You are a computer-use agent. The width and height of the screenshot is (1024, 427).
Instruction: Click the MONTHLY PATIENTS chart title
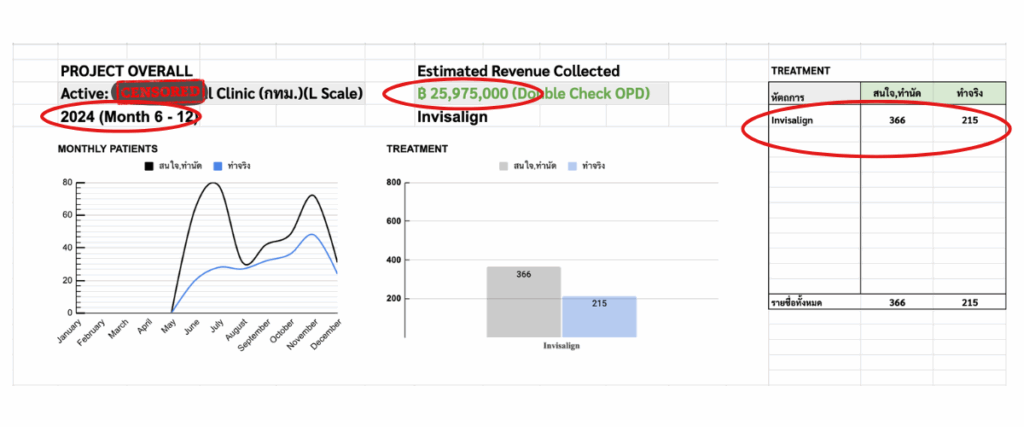106,148
